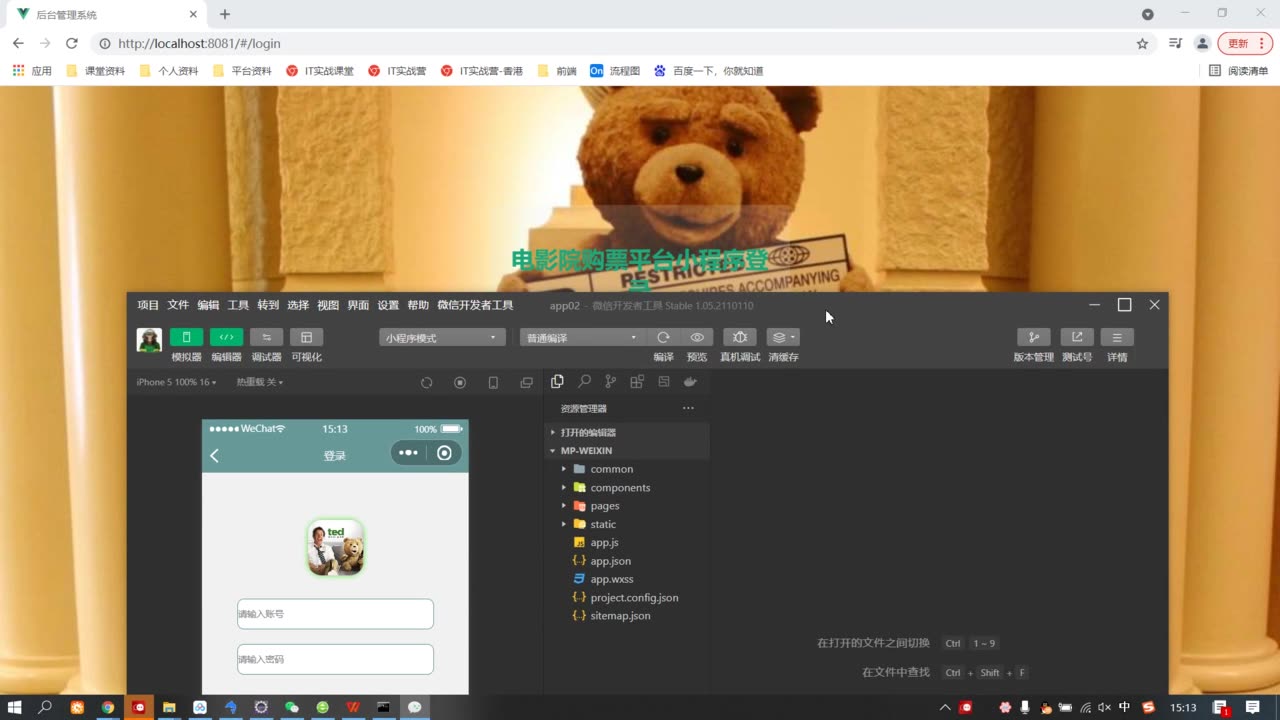This screenshot has width=1280, height=720.
Task: Open the 工具 menu
Action: click(238, 305)
